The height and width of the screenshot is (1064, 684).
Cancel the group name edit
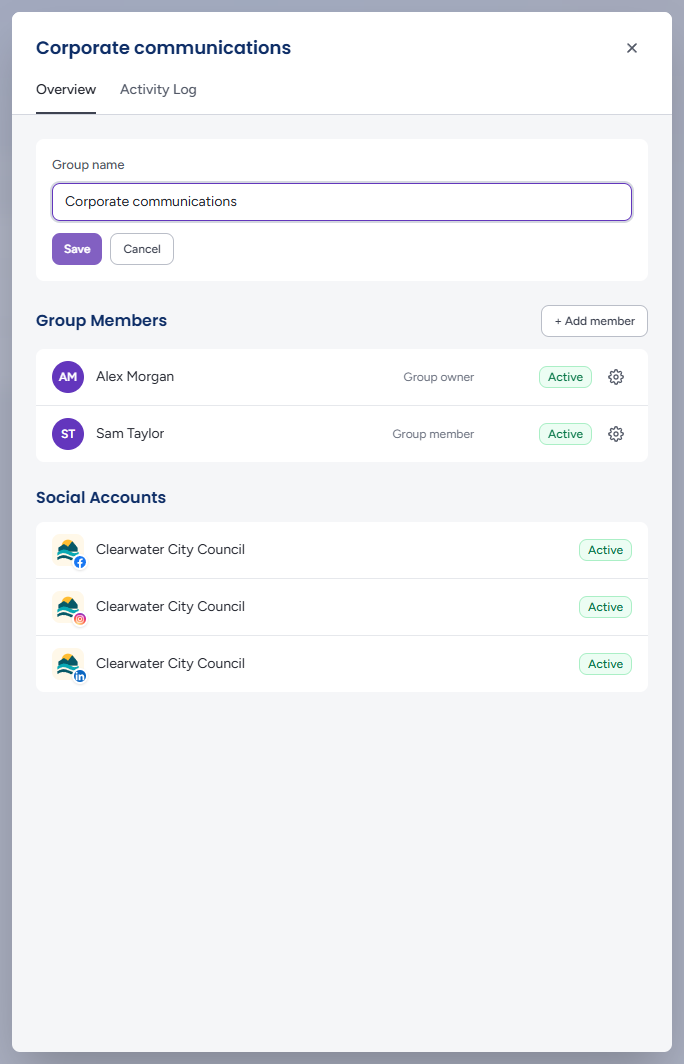(142, 249)
